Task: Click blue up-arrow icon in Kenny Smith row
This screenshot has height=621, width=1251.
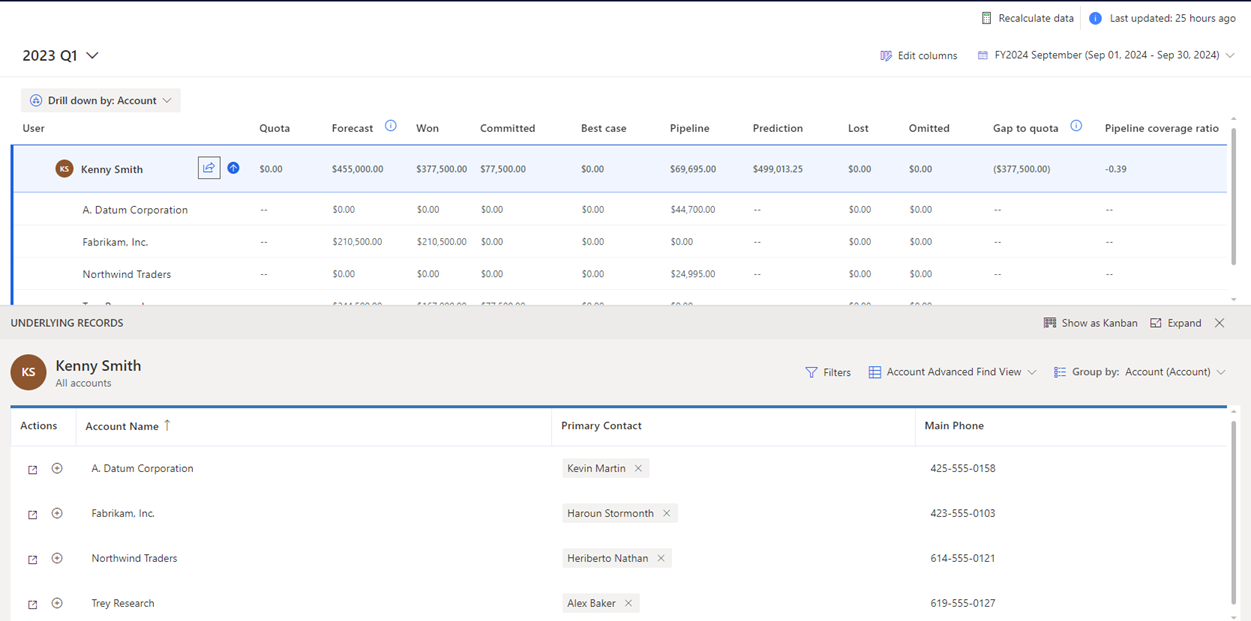Action: tap(233, 168)
